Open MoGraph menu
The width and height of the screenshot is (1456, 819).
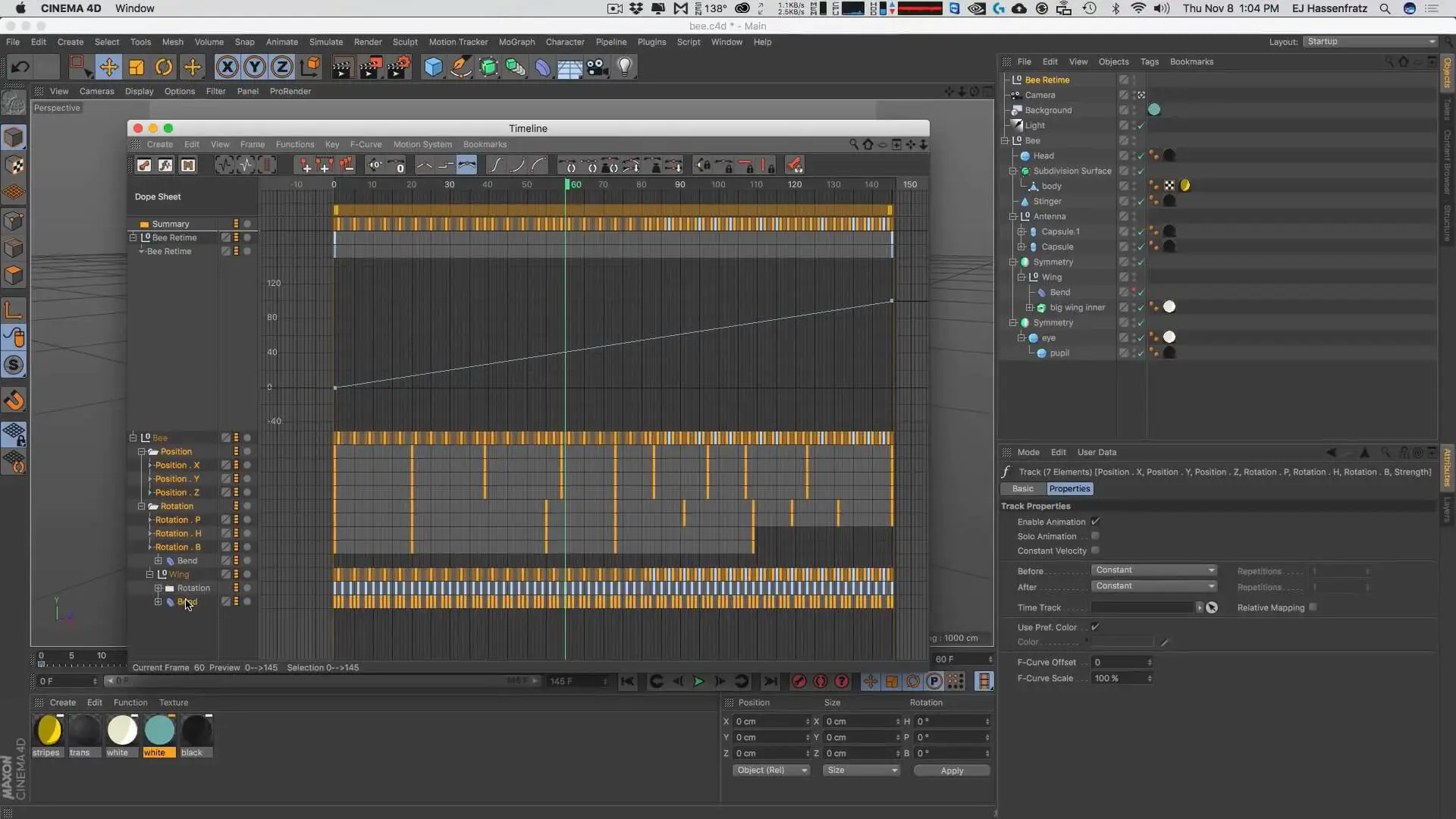[516, 42]
